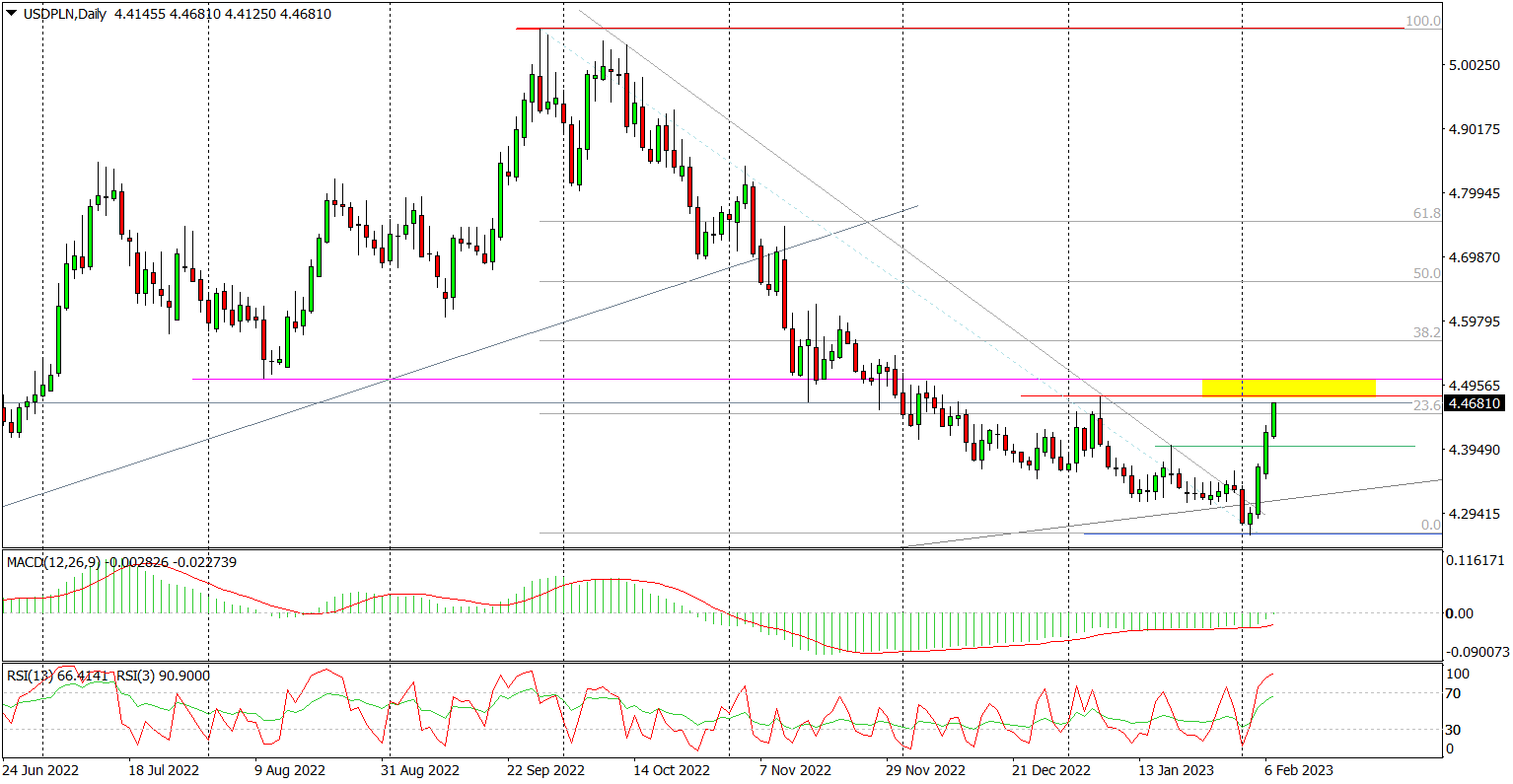Select the 4.90175 price axis label
1513x784 pixels.
click(1475, 129)
